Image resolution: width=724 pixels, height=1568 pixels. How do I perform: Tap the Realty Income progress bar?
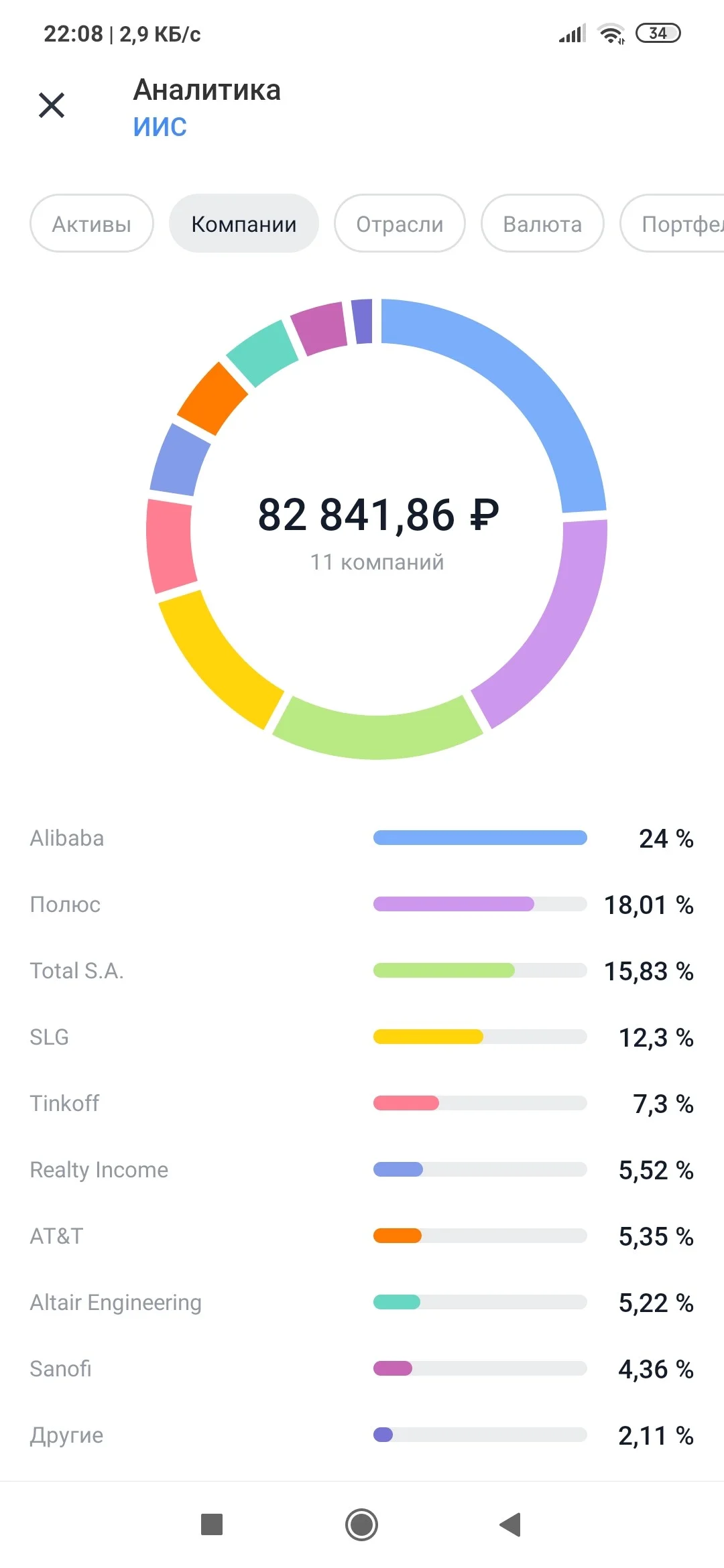pos(480,1169)
